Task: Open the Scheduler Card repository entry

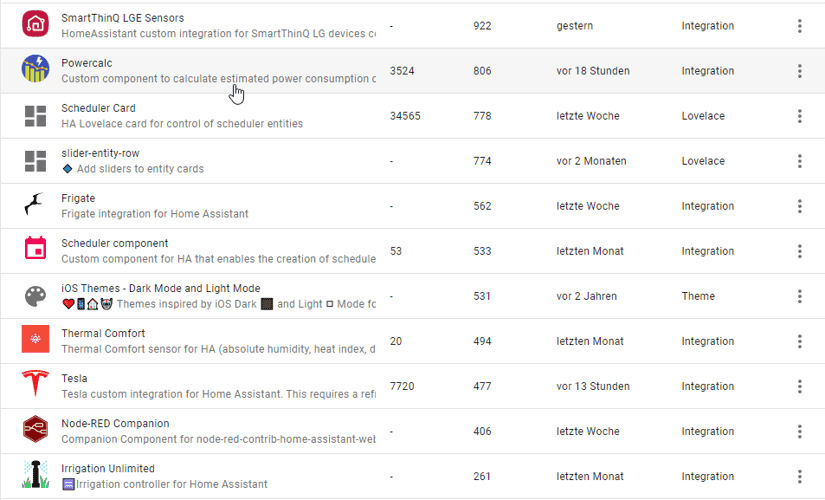Action: 98,108
